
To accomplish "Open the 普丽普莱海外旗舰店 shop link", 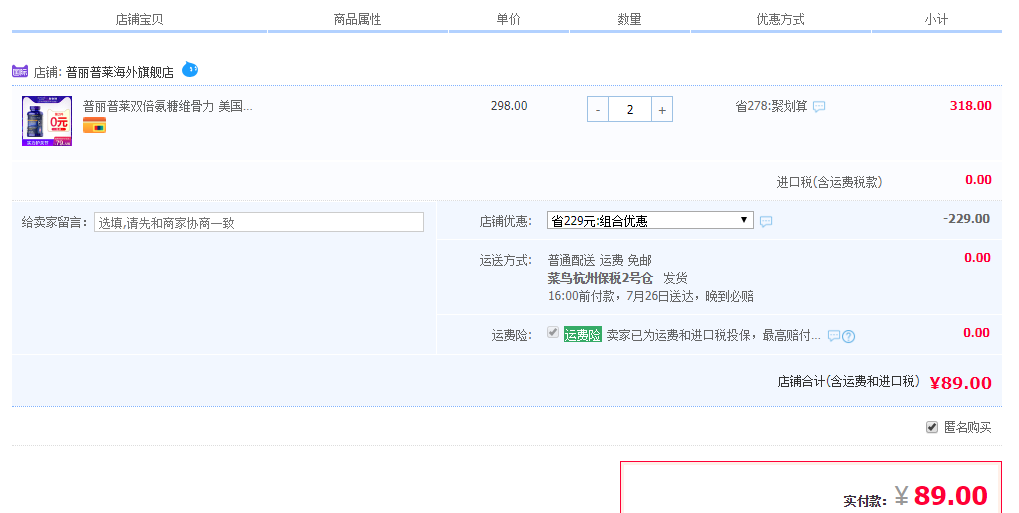I will coord(119,72).
